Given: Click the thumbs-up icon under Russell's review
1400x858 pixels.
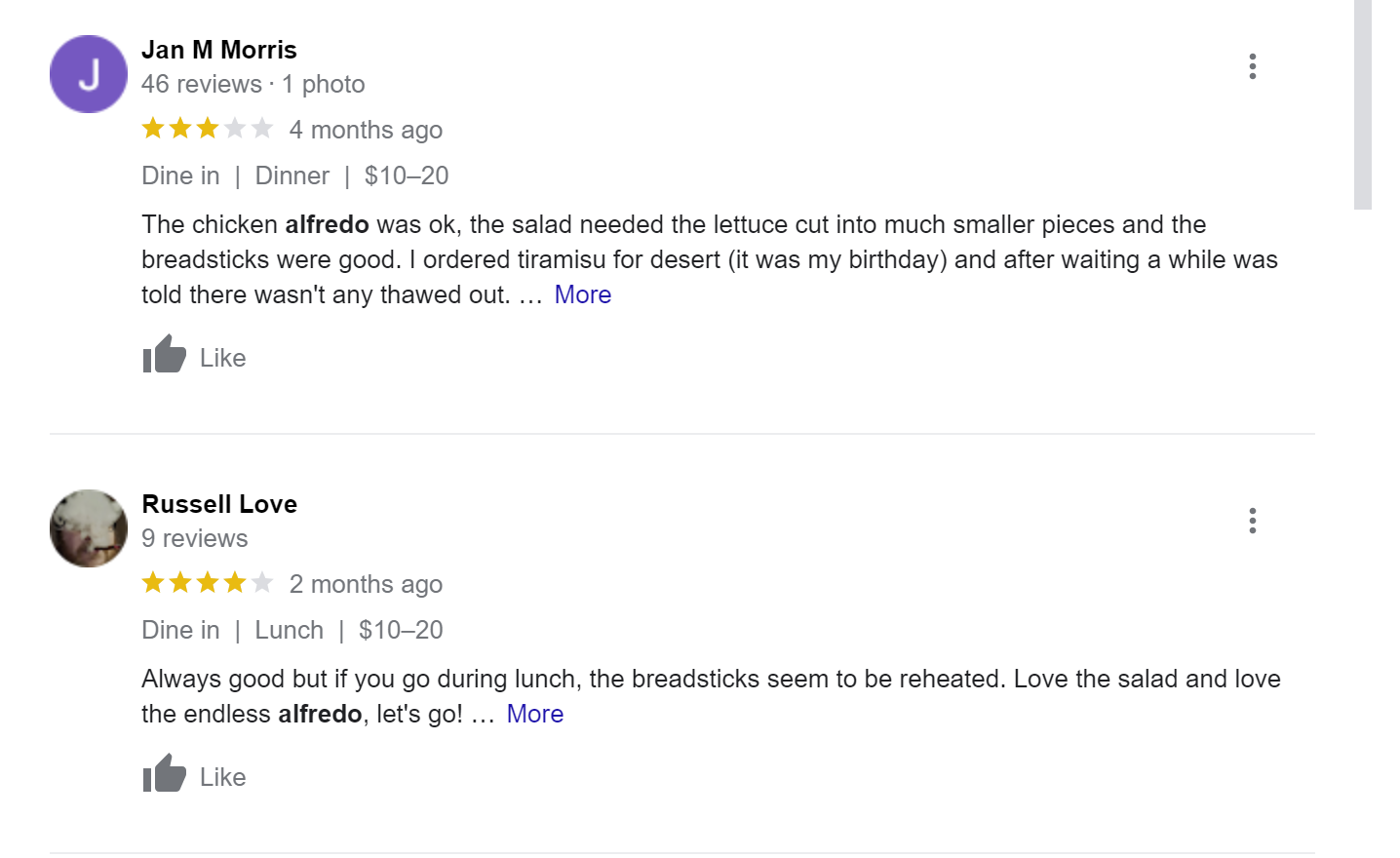Looking at the screenshot, I should tap(164, 774).
